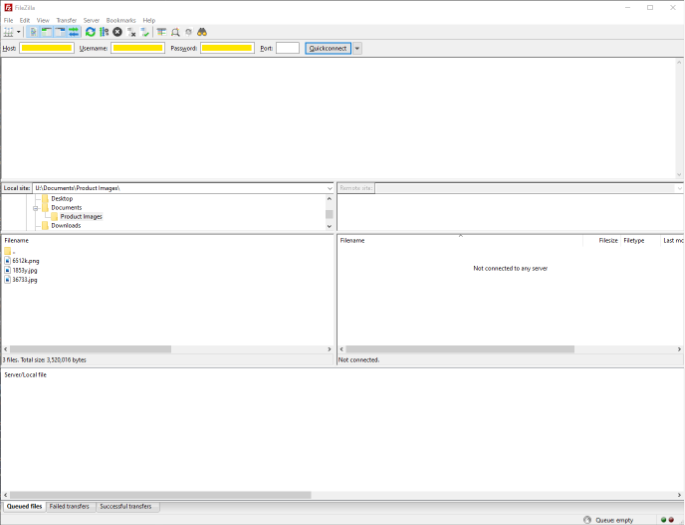685x525 pixels.
Task: Toggle the transfer queue display
Action: tap(73, 32)
